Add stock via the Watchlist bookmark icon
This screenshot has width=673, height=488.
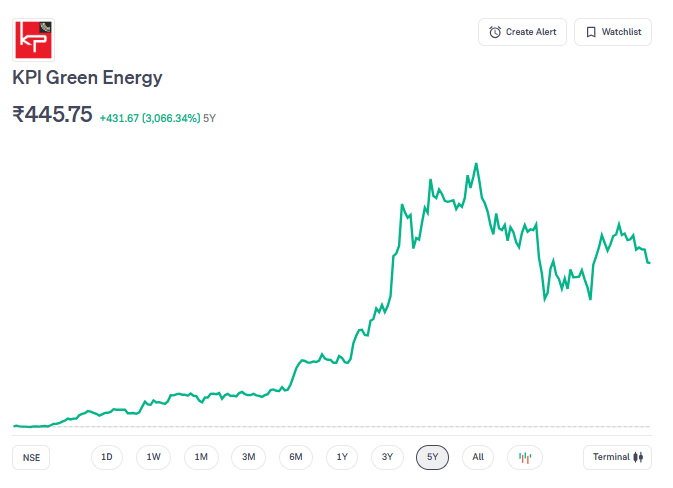[591, 32]
